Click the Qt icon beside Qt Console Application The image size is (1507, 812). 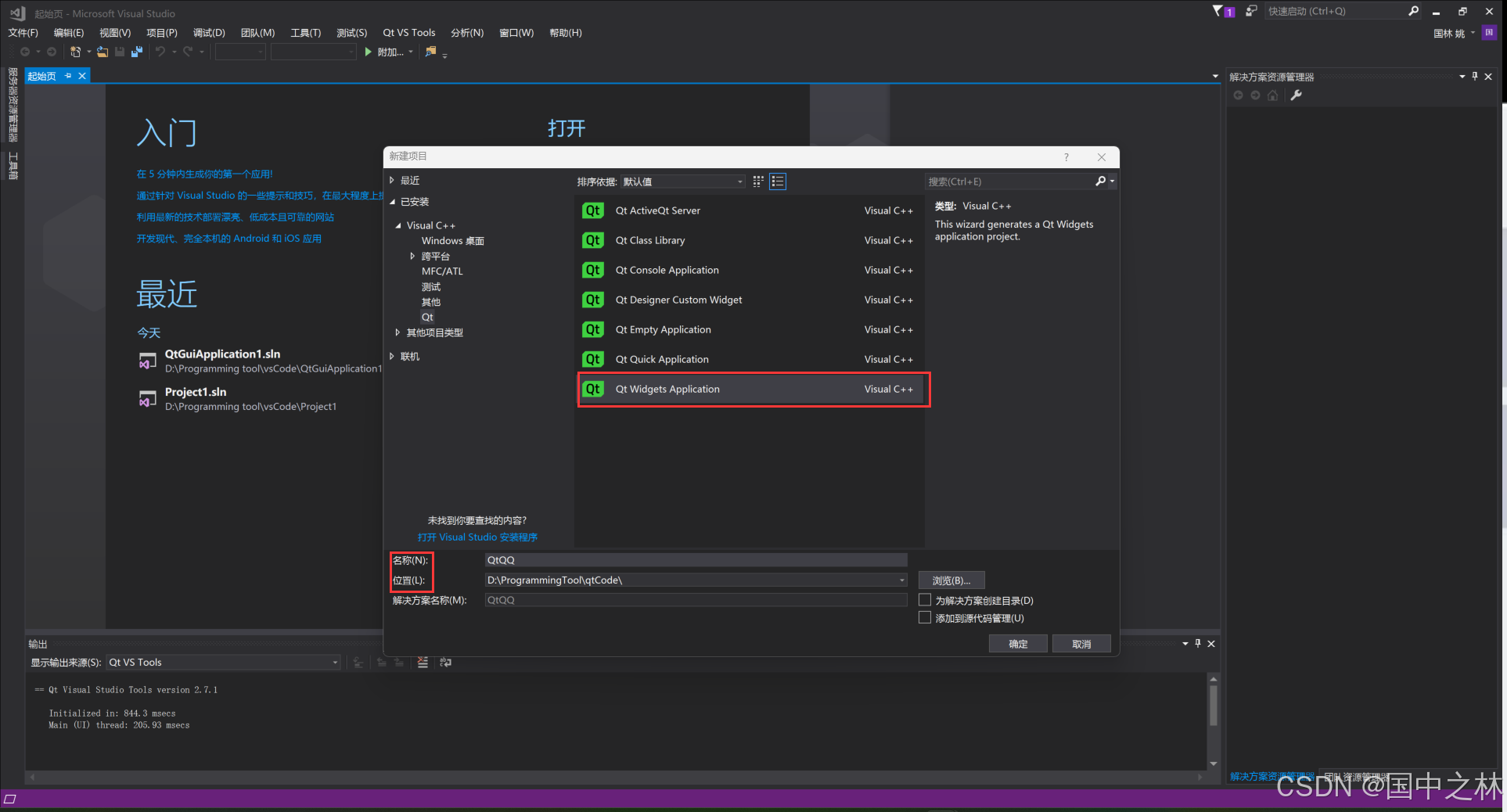tap(593, 270)
